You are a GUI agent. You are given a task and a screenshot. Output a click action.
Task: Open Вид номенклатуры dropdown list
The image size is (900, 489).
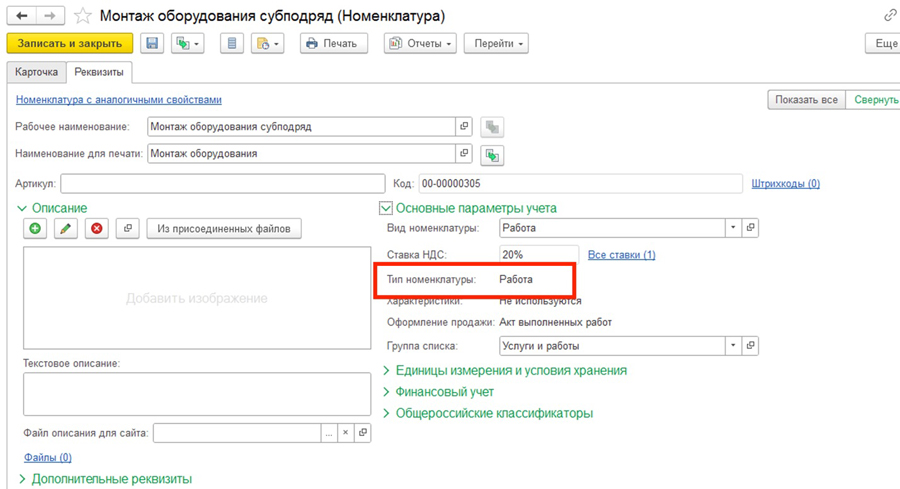733,228
